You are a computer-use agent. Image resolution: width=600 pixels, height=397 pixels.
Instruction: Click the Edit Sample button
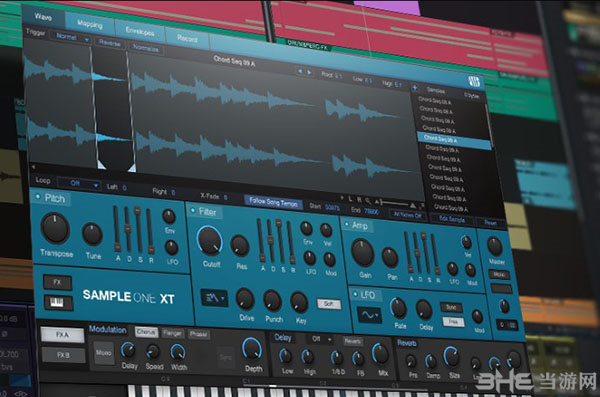coord(451,219)
